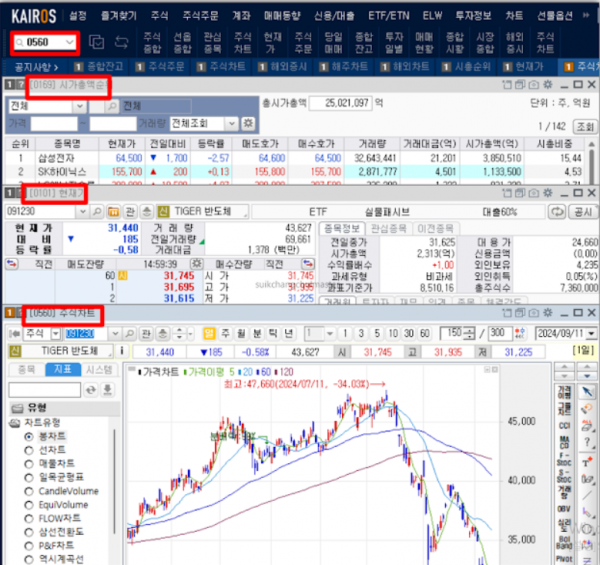This screenshot has width=600, height=565.
Task: Select the diagonal trend line drawing tool
Action: click(587, 496)
